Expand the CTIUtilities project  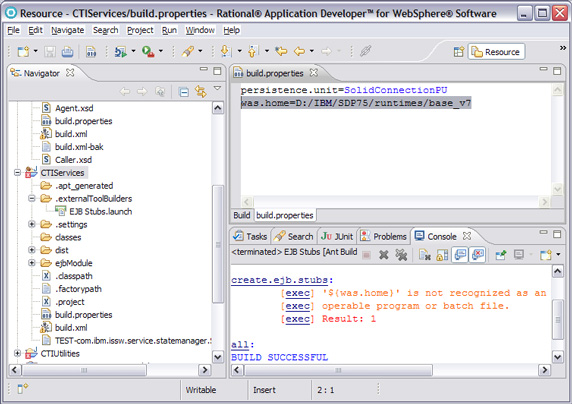(17, 353)
